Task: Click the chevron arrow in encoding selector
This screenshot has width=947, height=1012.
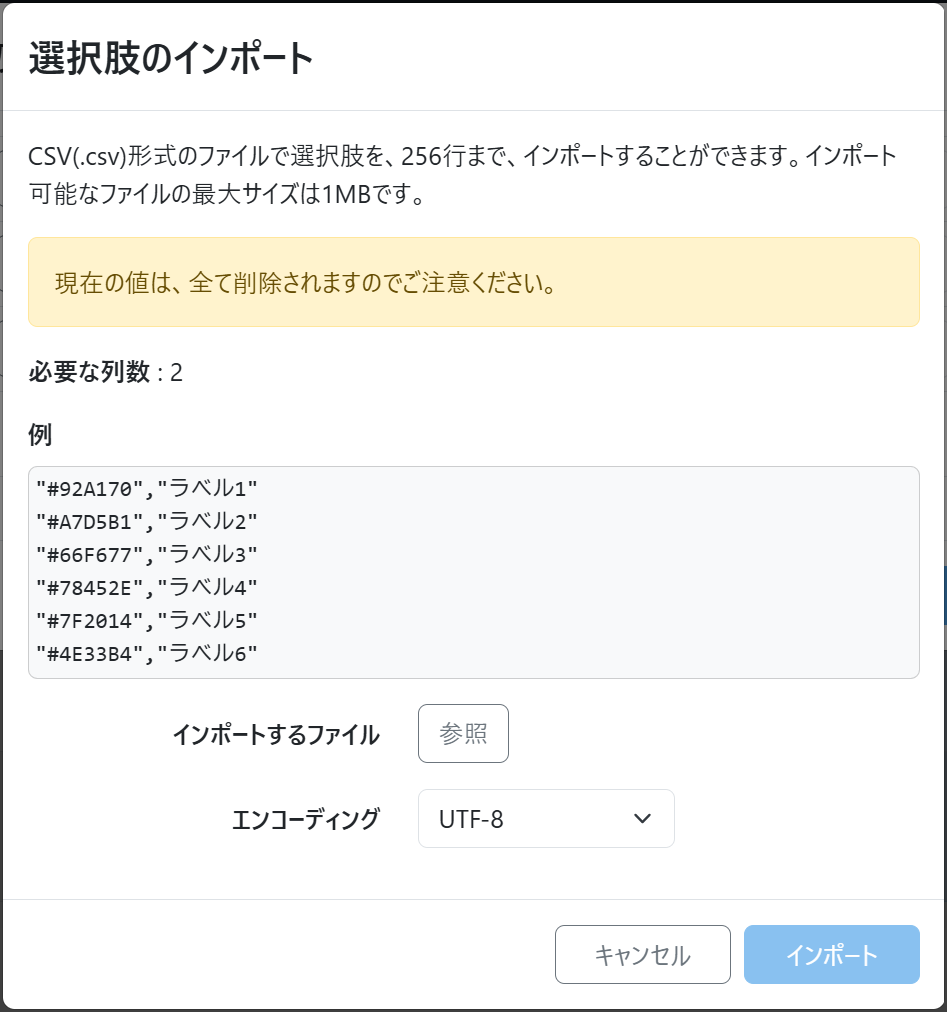Action: click(x=643, y=819)
